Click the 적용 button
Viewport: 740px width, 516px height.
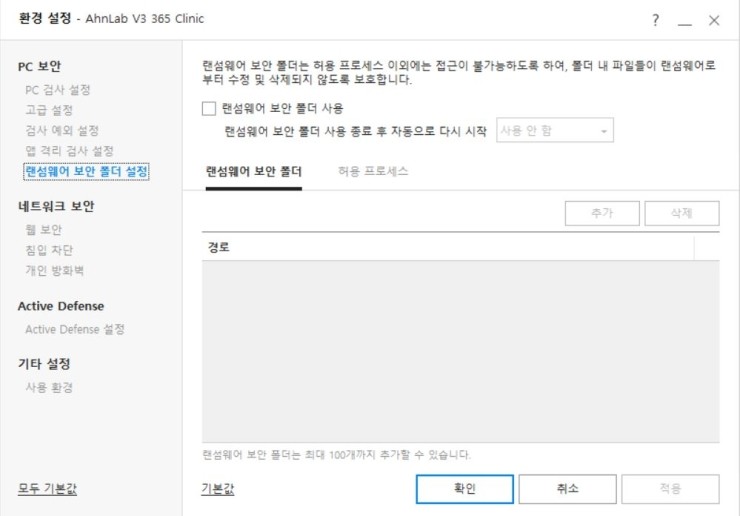click(x=670, y=489)
